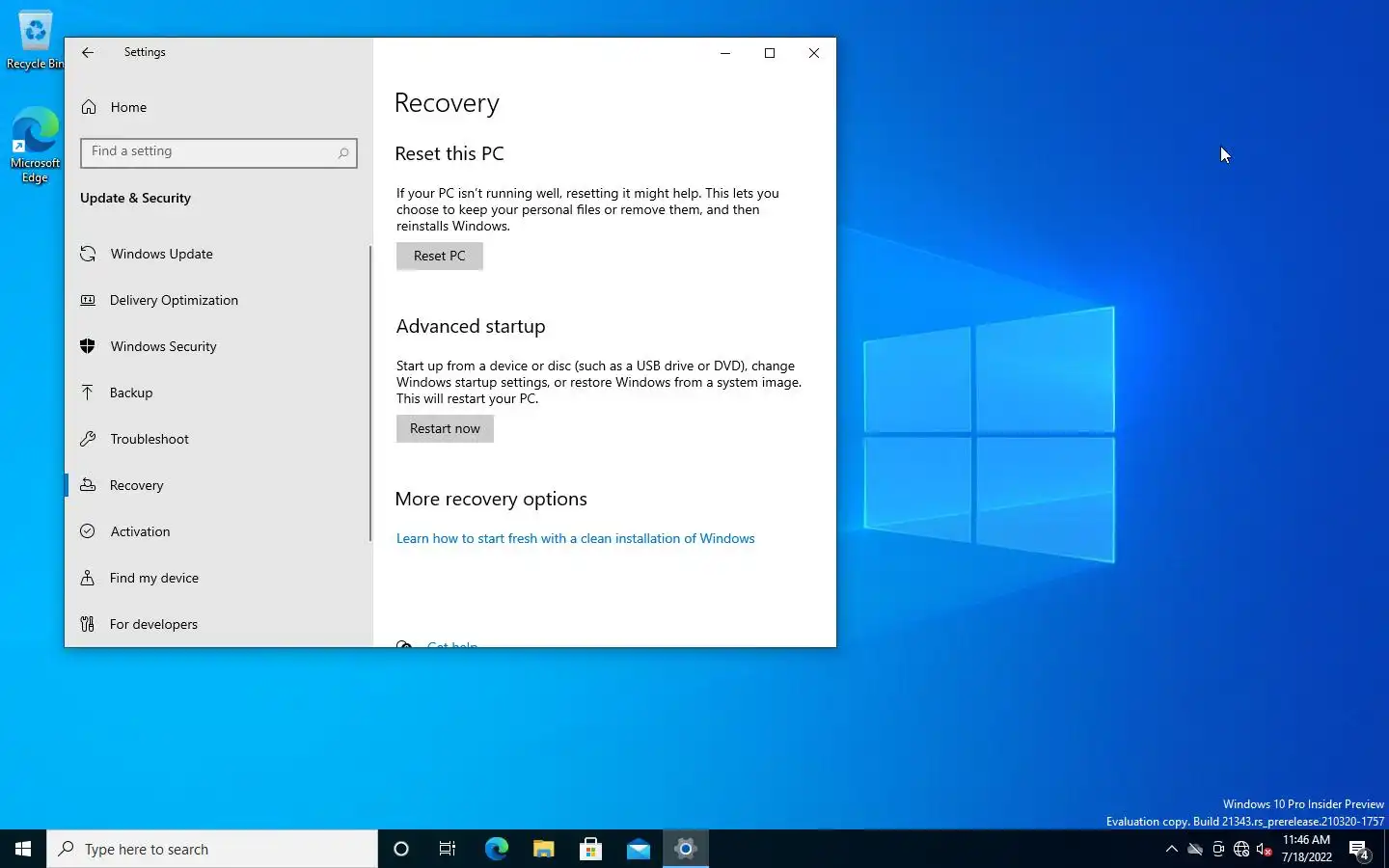Screen dimensions: 1389x868
Task: Maximize the Settings window
Action: pos(770,53)
